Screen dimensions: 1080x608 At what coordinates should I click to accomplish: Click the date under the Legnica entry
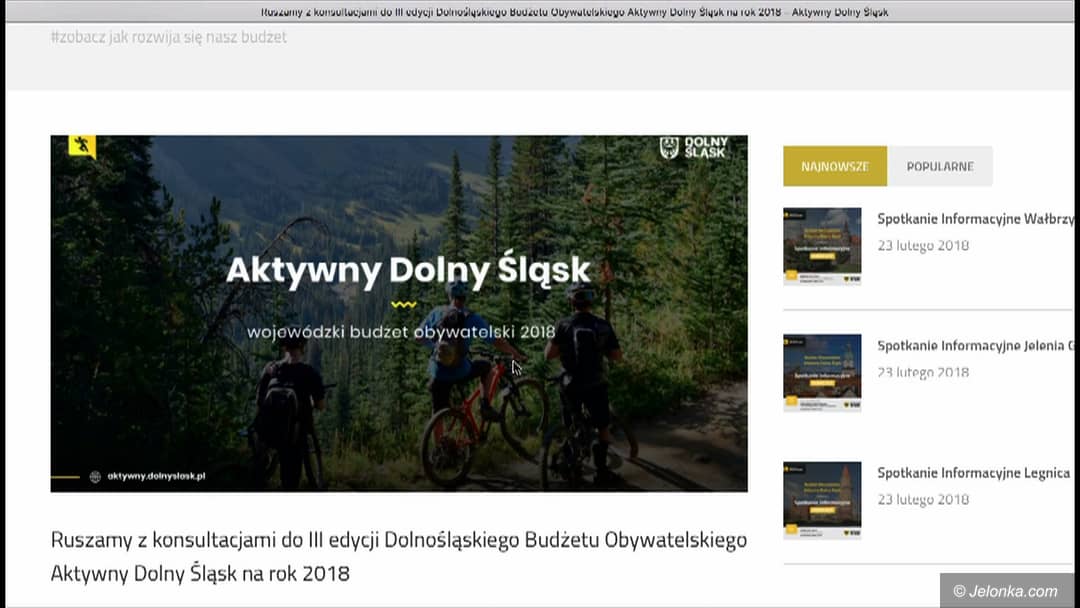[922, 500]
